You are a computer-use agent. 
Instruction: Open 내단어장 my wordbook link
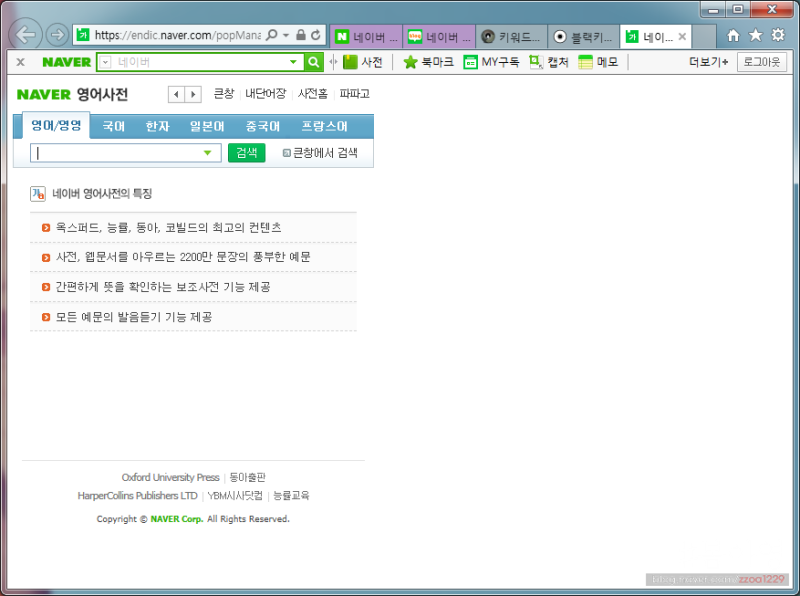tap(265, 94)
